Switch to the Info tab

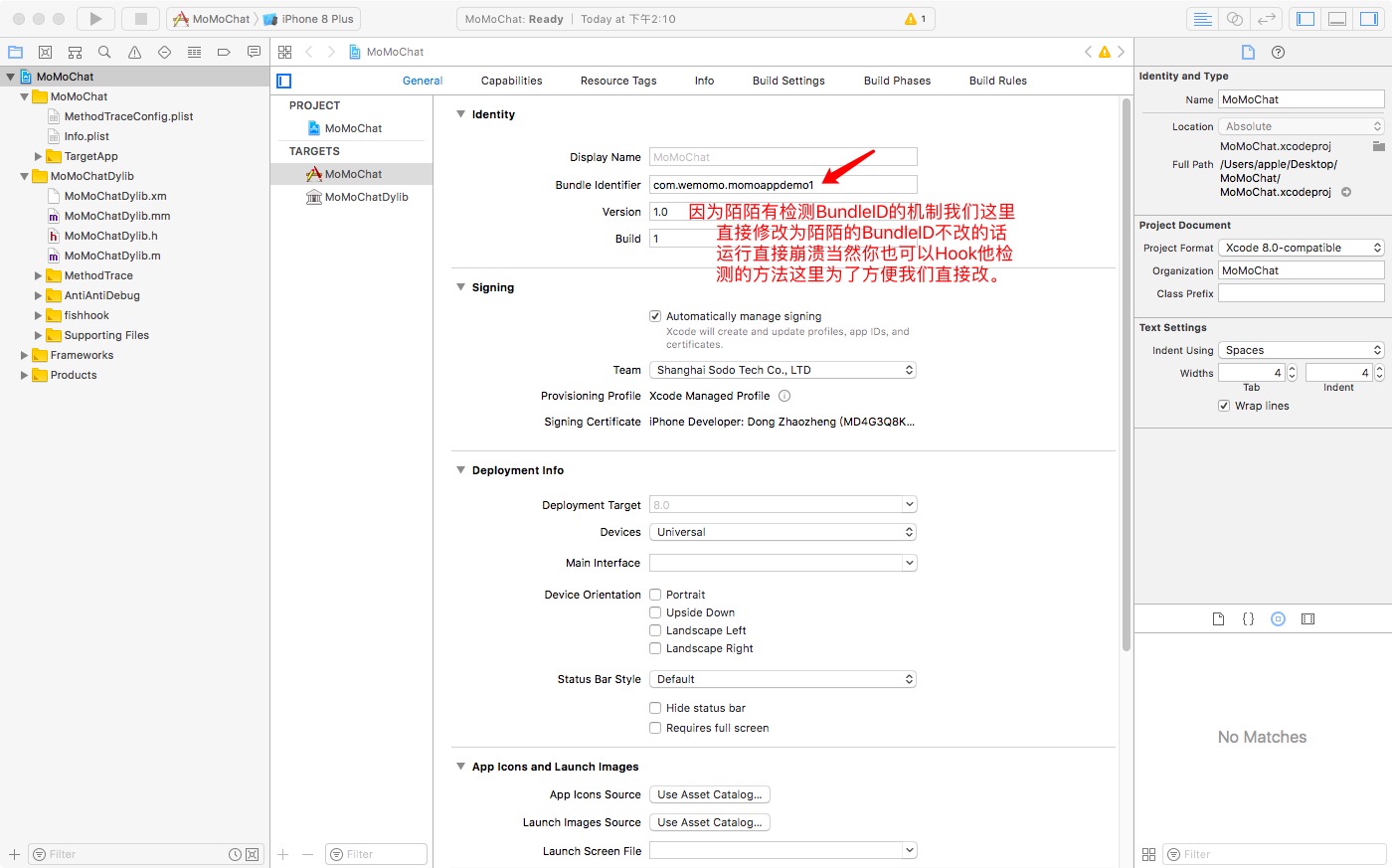pos(704,81)
